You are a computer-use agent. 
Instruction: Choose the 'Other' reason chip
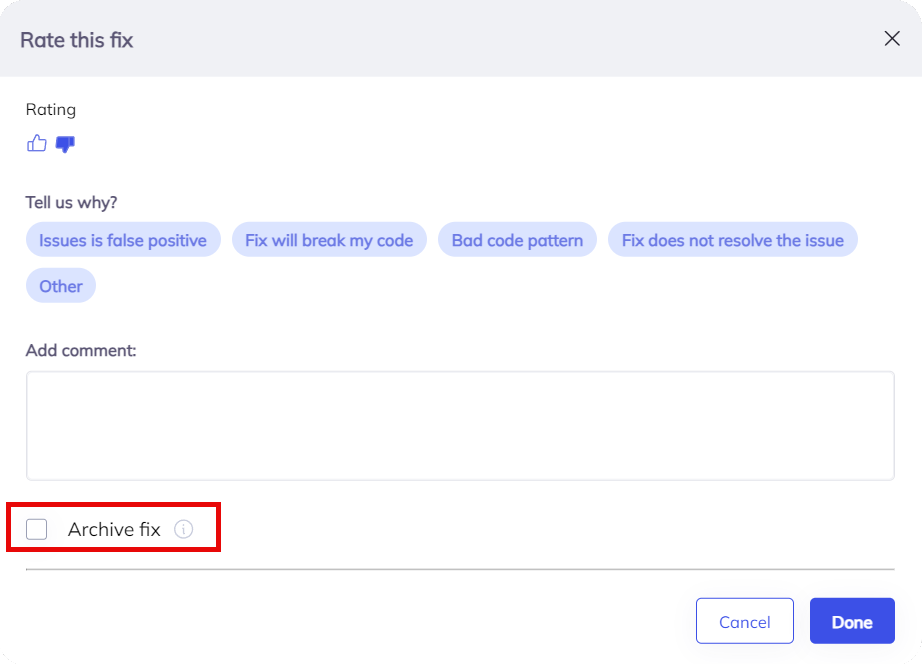61,286
